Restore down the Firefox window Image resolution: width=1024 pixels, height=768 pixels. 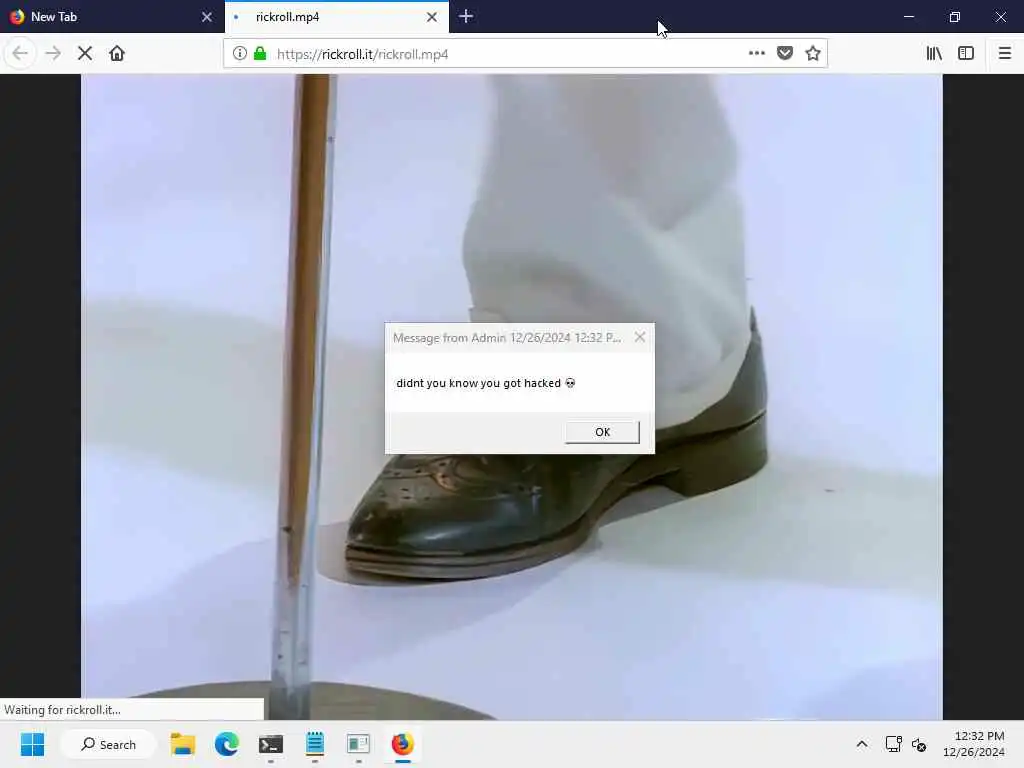point(955,17)
